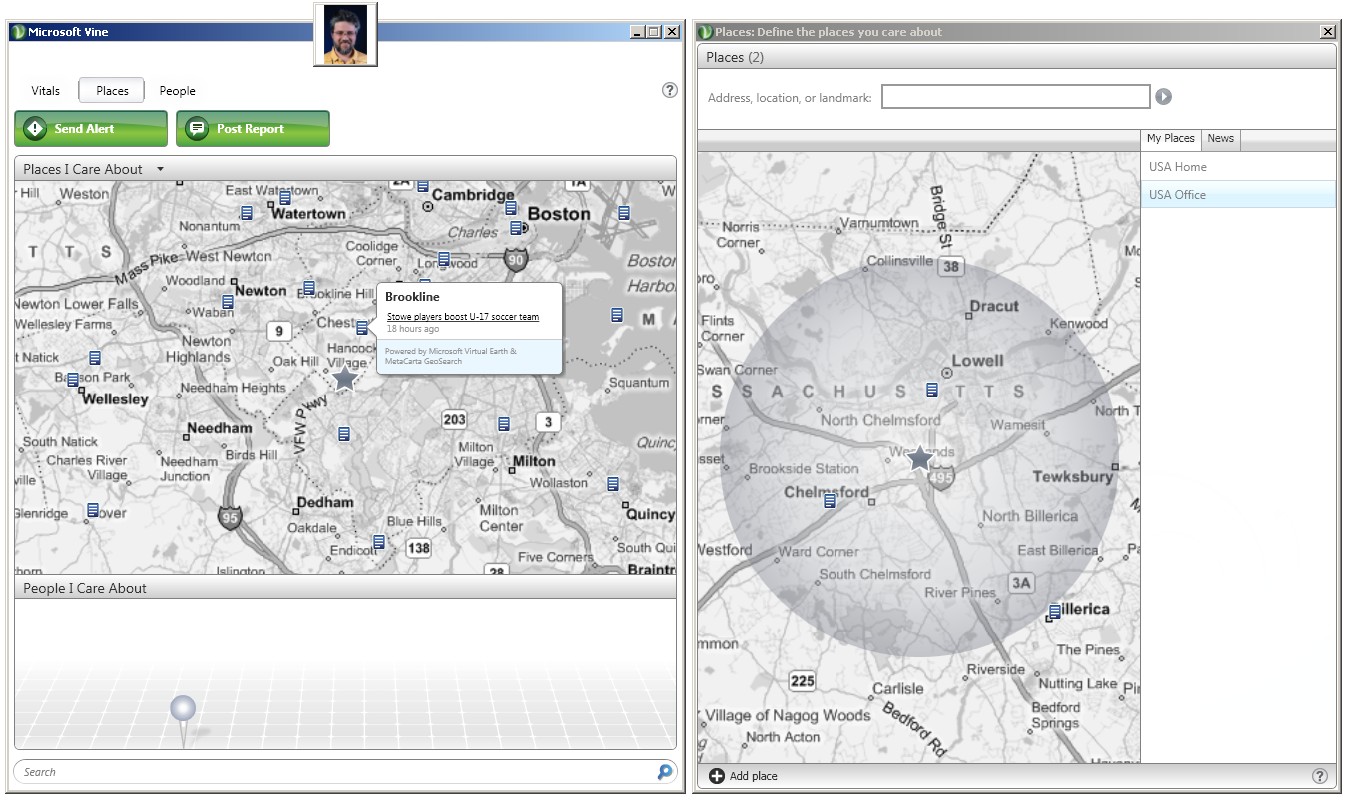Click the Add place button

pos(743,776)
